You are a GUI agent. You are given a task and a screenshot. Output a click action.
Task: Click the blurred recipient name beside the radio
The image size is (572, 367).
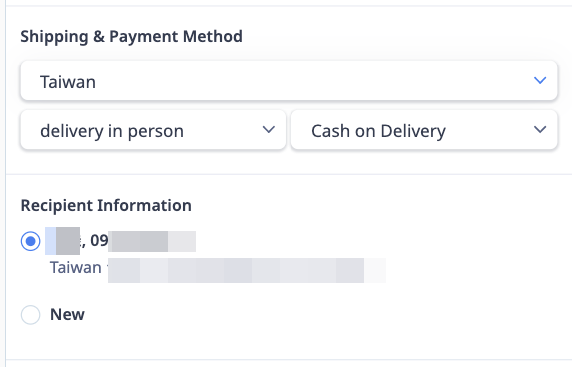click(62, 241)
